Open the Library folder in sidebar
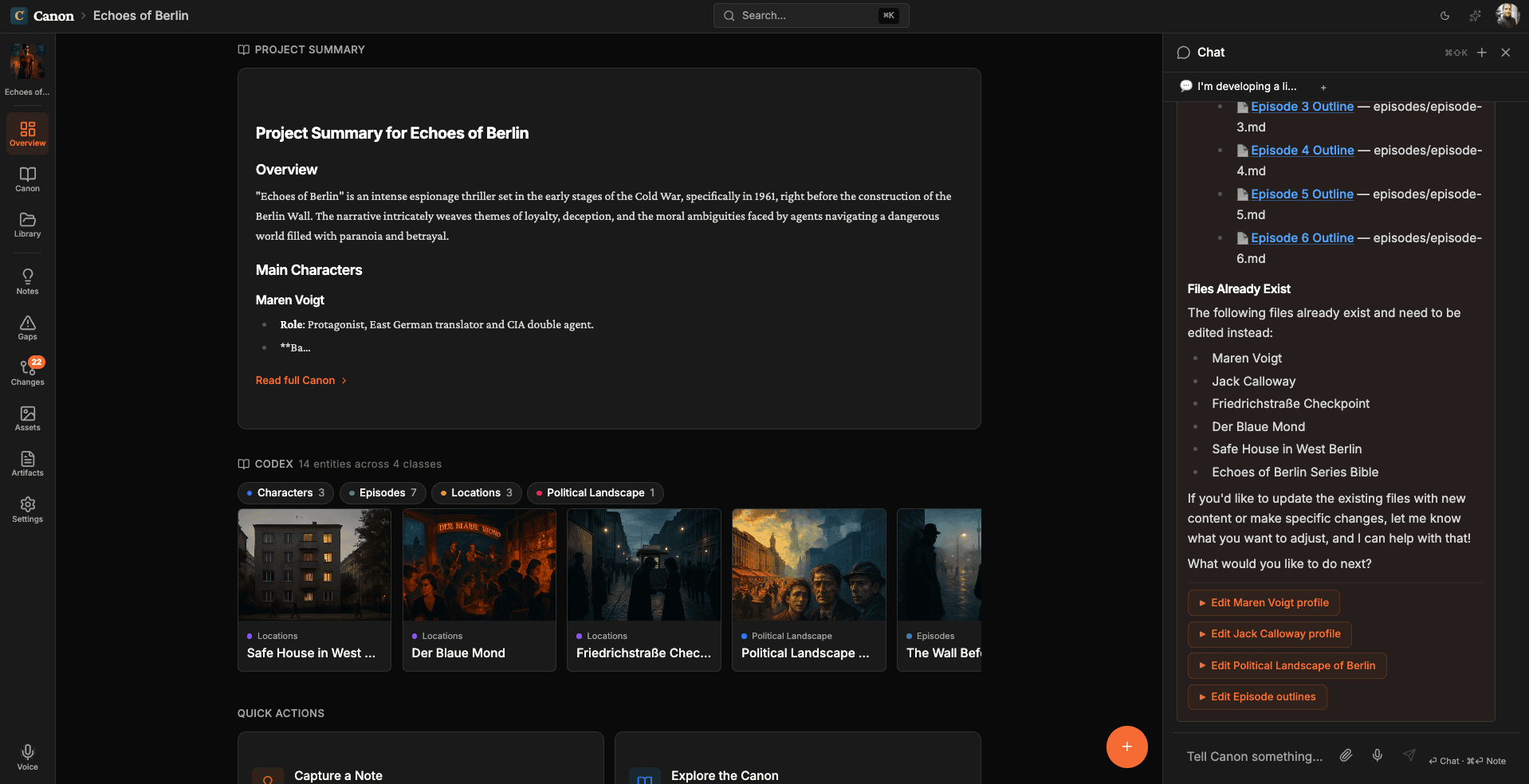This screenshot has height=784, width=1529. pyautogui.click(x=28, y=224)
